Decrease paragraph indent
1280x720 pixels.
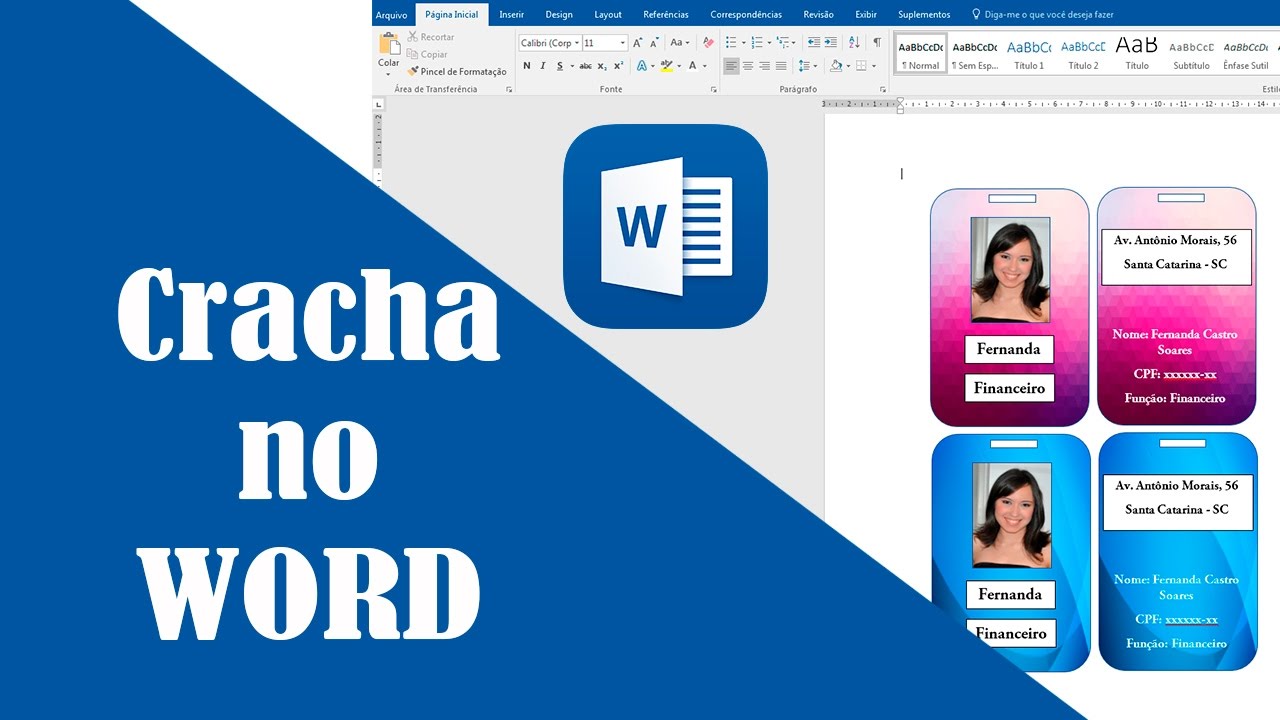tap(813, 43)
